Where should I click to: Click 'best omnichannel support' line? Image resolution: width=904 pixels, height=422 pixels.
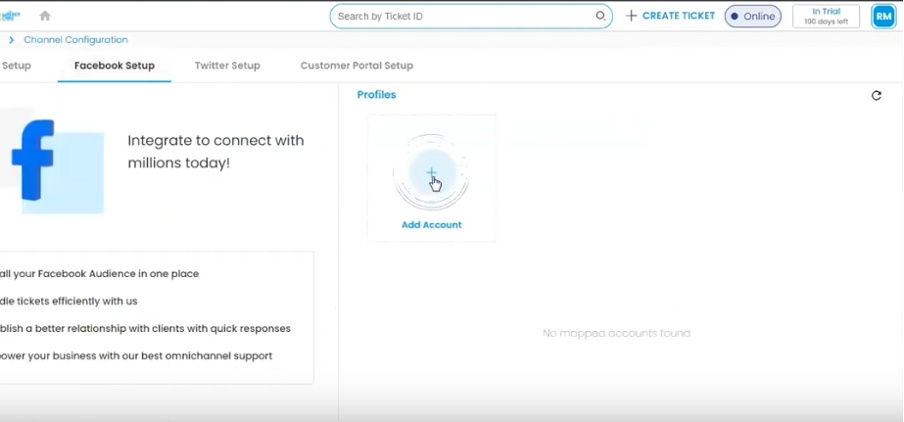click(x=136, y=356)
